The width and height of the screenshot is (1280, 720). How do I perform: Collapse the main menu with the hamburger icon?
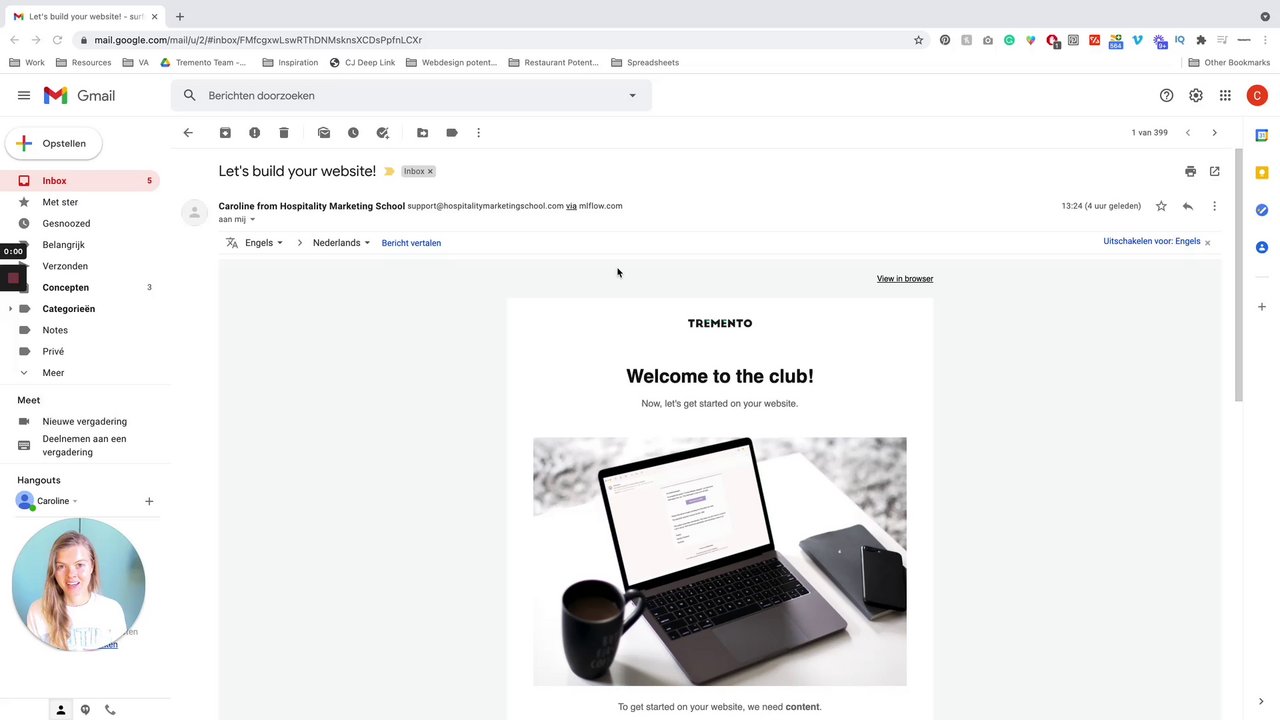24,96
